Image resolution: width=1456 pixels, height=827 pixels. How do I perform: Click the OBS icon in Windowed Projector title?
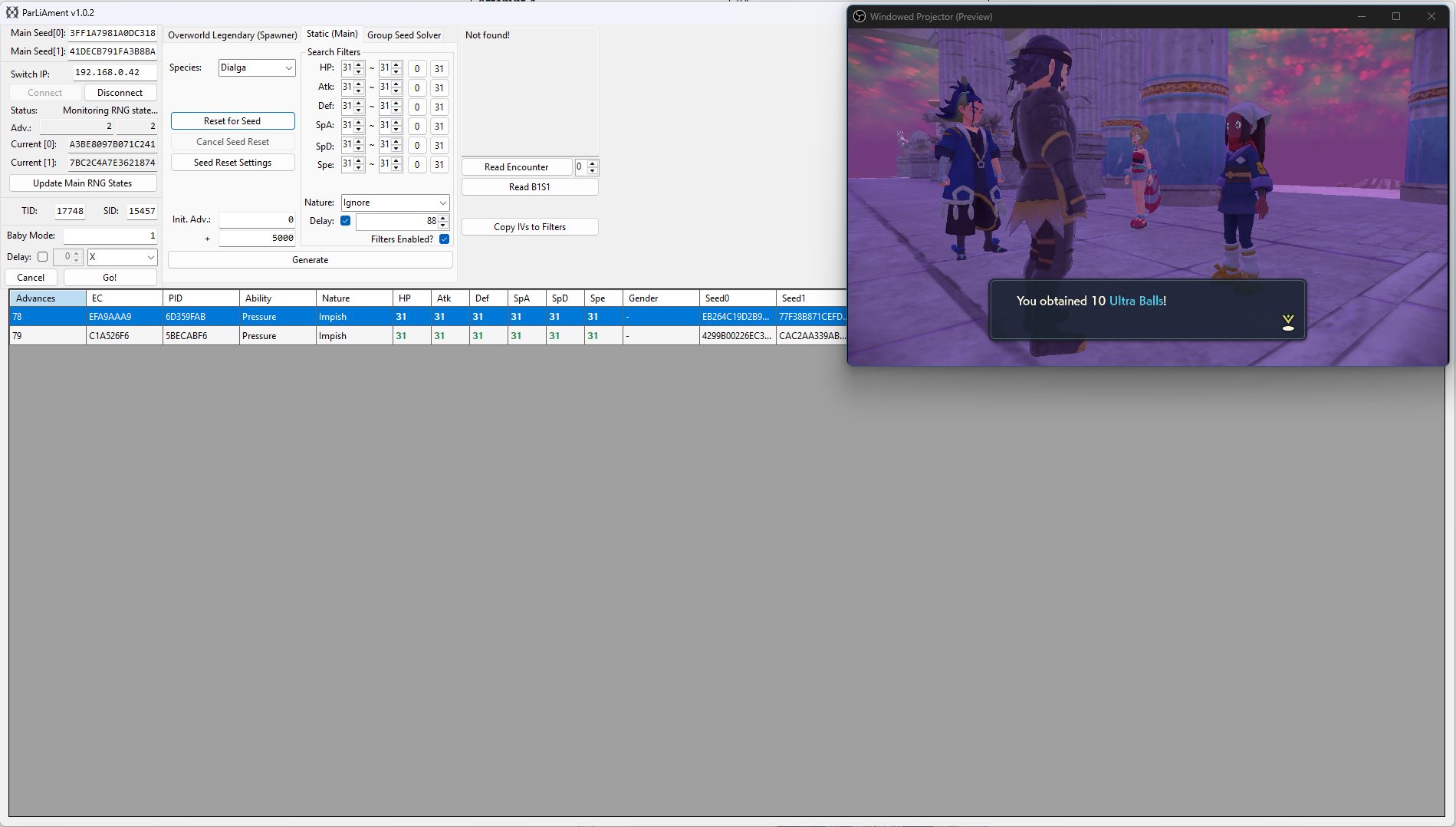(x=859, y=16)
